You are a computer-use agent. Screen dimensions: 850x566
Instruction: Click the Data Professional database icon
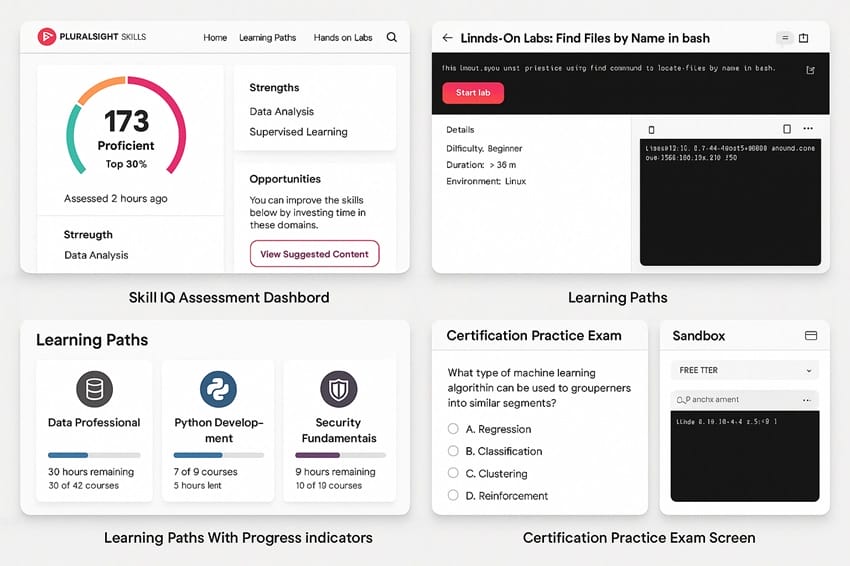[x=94, y=389]
